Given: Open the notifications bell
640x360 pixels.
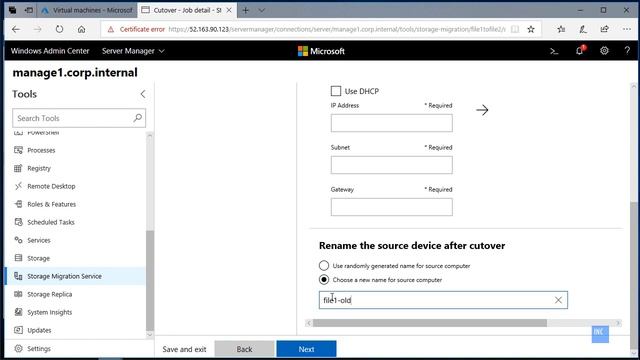Looking at the screenshot, I should coord(580,51).
